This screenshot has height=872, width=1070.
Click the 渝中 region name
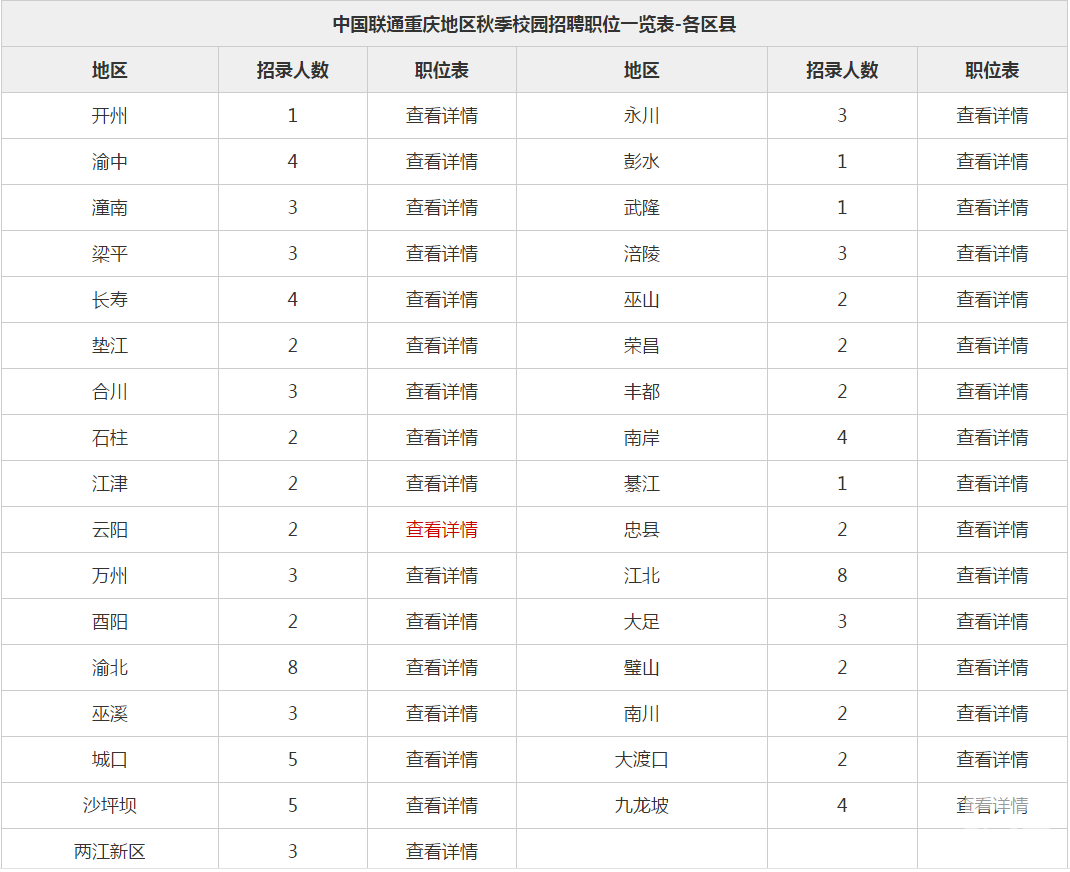[110, 162]
